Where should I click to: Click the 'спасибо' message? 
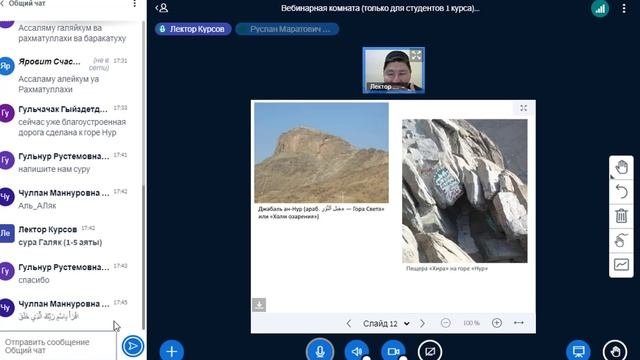(x=34, y=280)
